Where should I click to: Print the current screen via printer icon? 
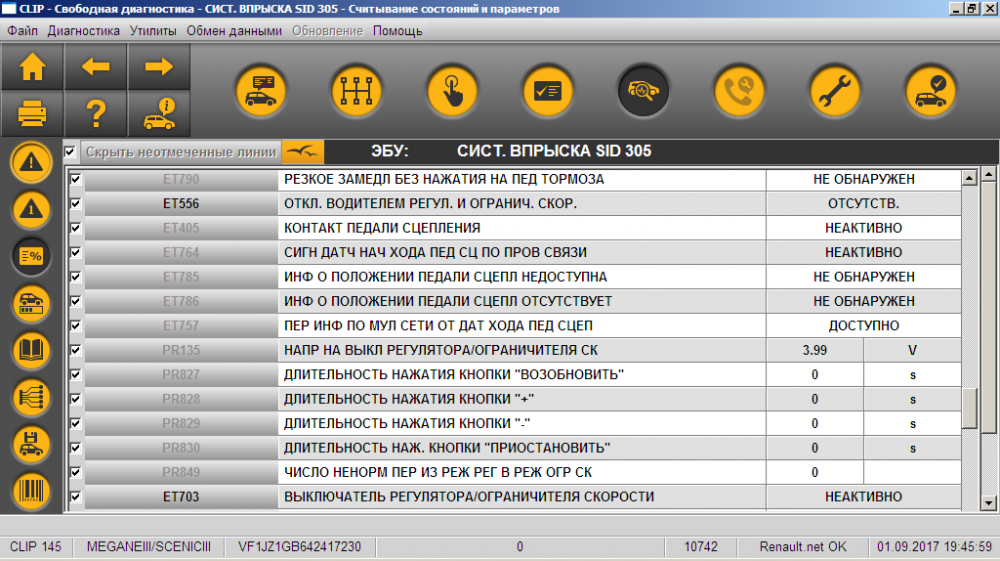[x=32, y=114]
